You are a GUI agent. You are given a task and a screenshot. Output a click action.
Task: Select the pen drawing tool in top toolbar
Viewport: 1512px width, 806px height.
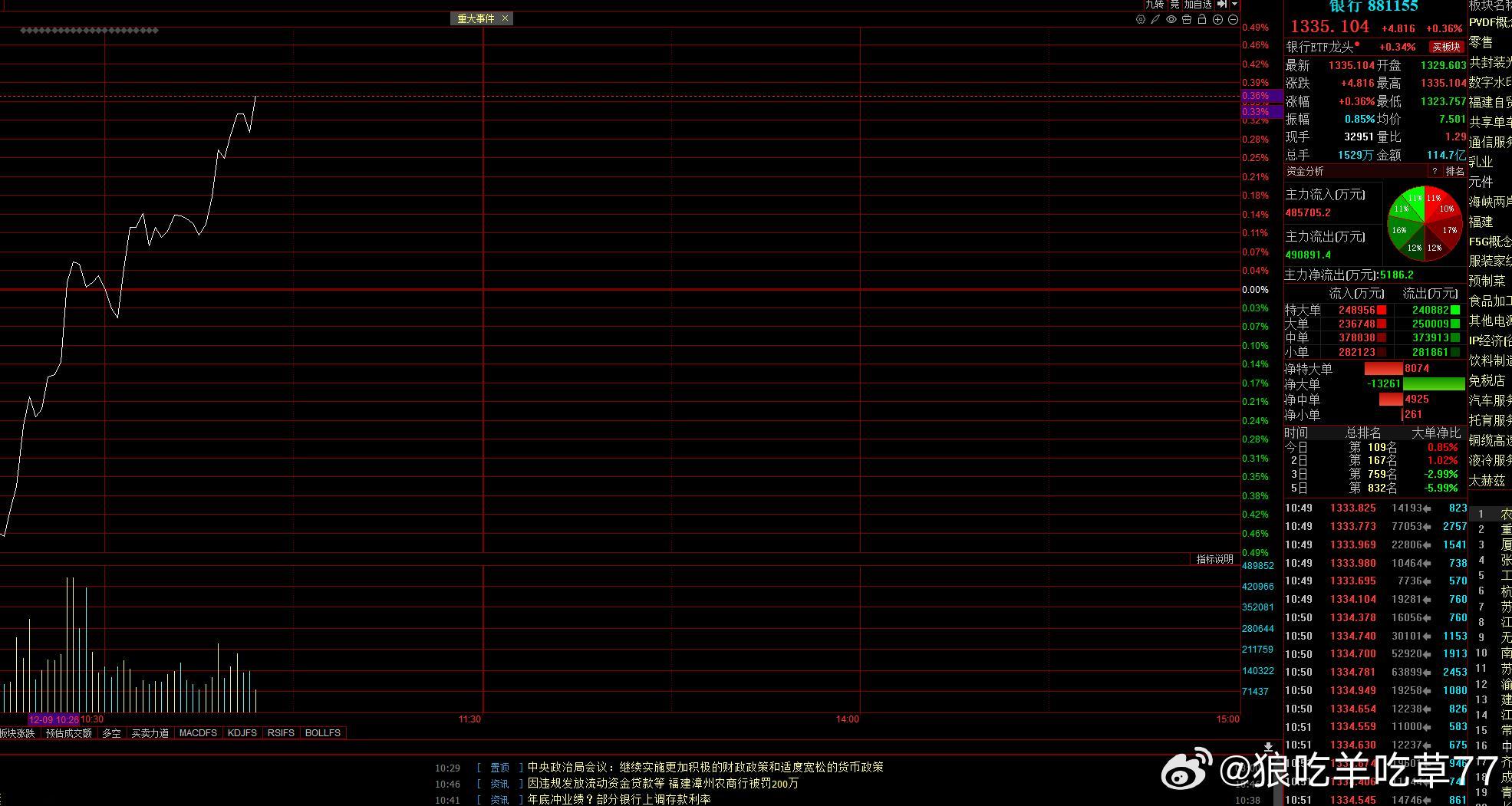[1155, 20]
